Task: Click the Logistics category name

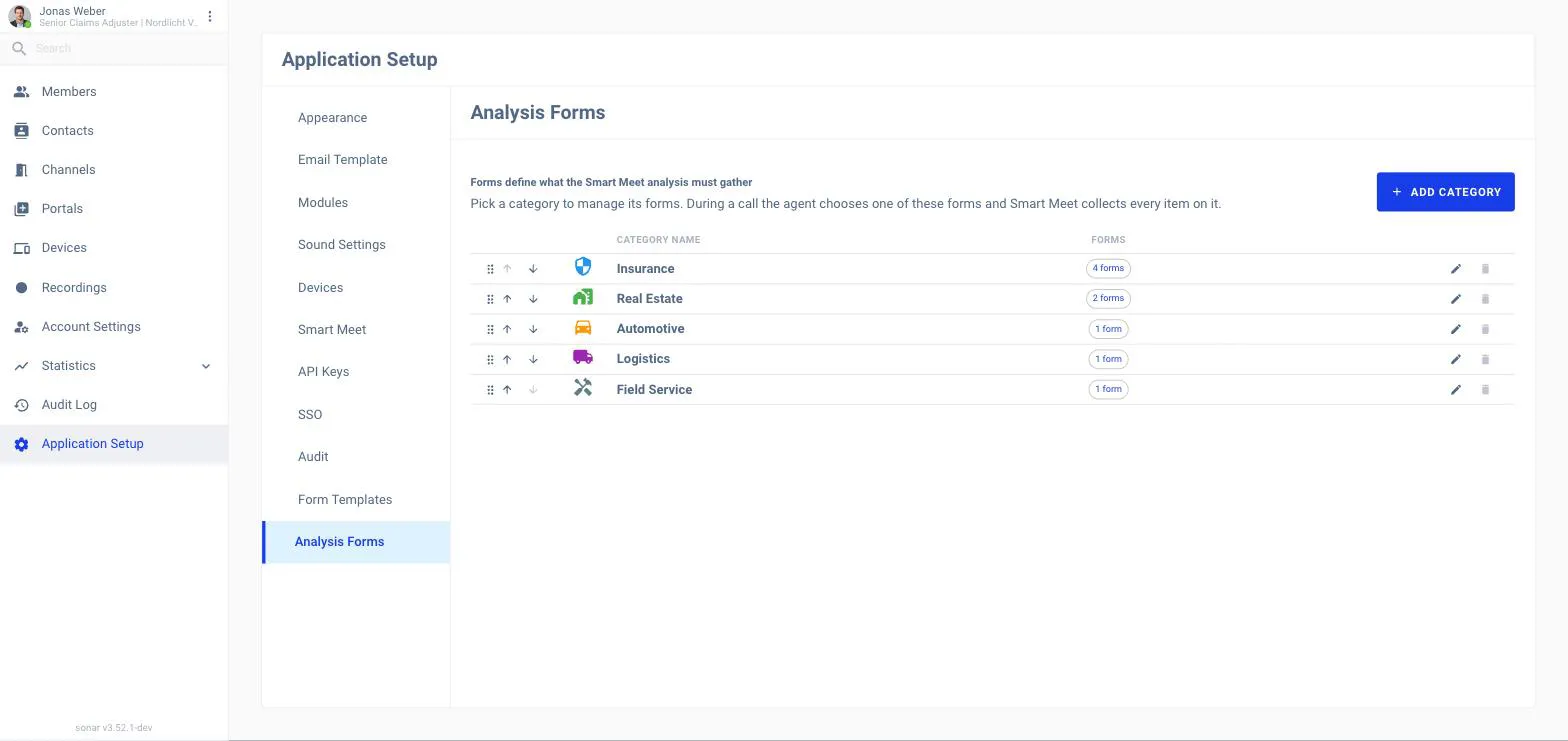Action: tap(643, 359)
